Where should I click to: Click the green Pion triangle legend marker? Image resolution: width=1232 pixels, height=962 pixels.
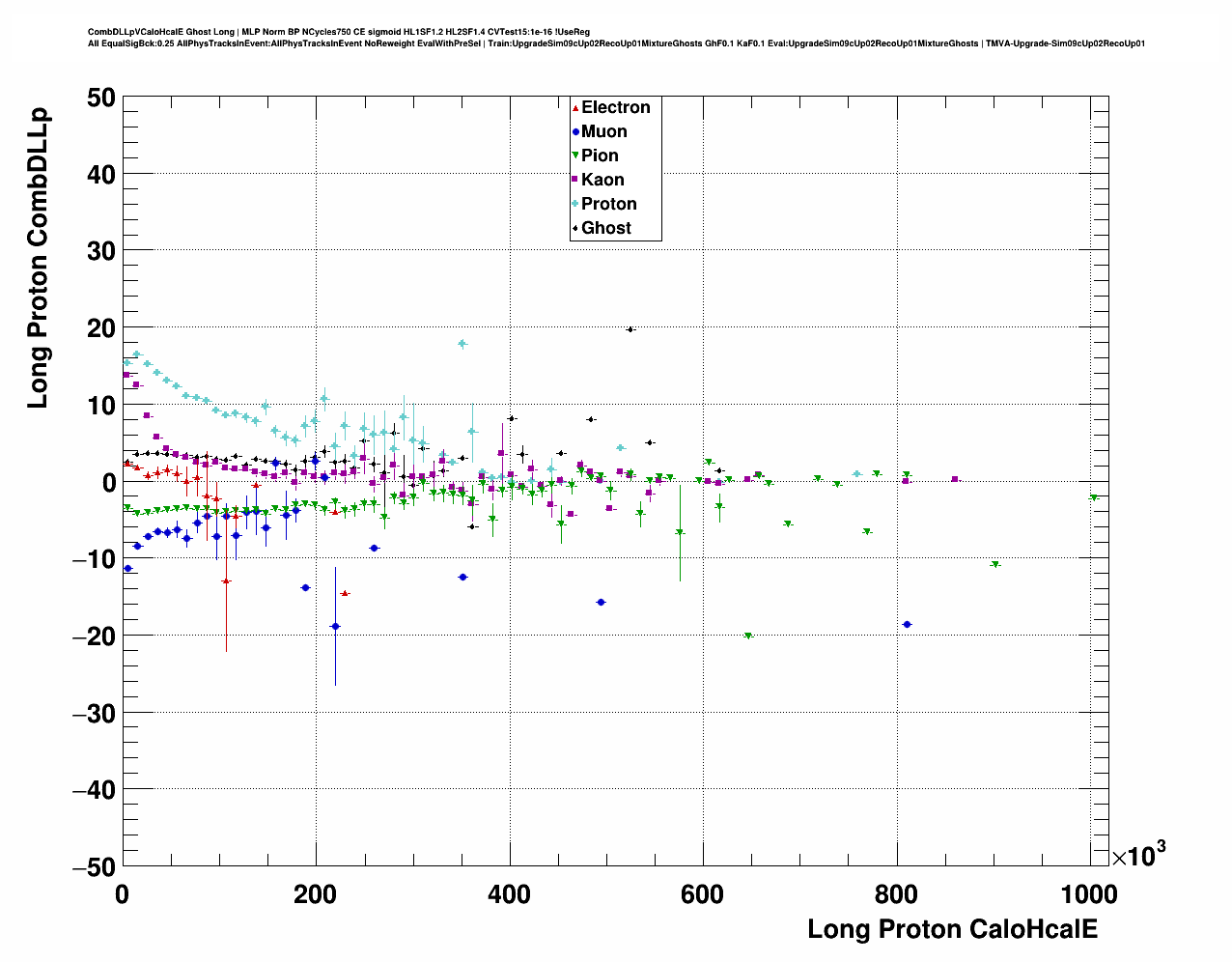coord(575,156)
